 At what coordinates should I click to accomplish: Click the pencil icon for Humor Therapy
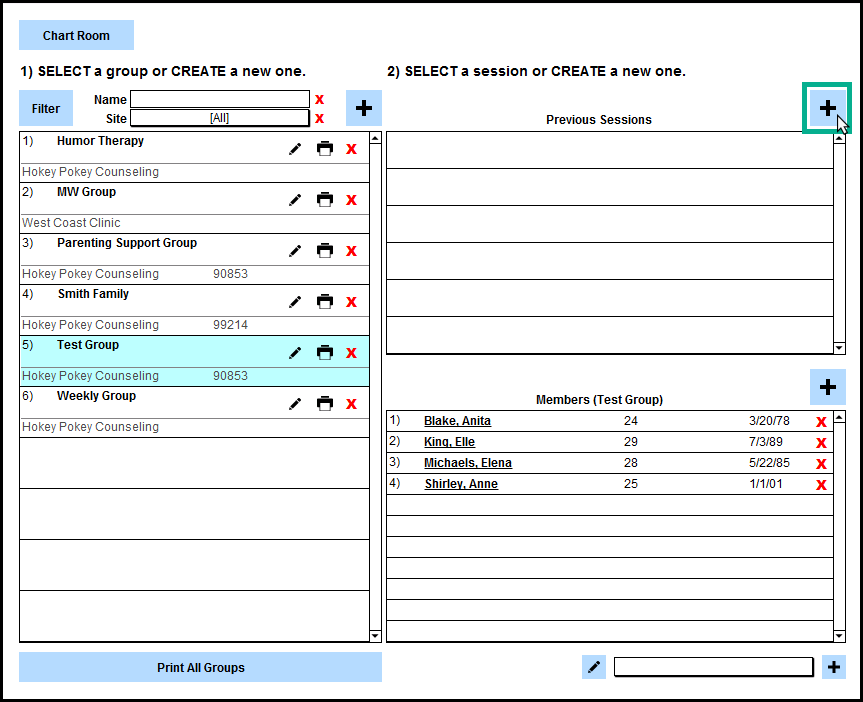coord(295,149)
